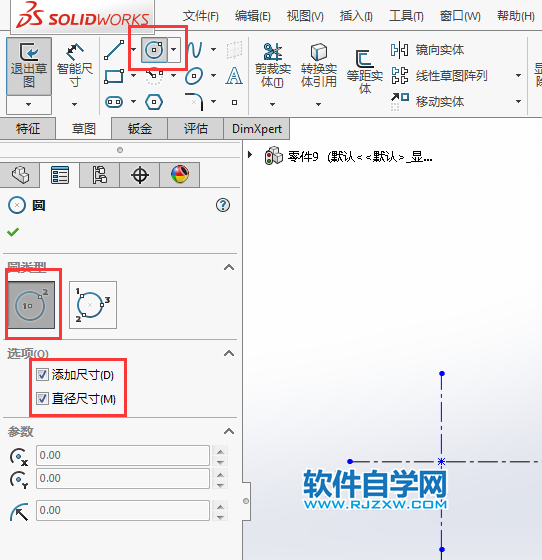Choose the perimeter three-point circle type
The height and width of the screenshot is (560, 542).
pyautogui.click(x=93, y=305)
